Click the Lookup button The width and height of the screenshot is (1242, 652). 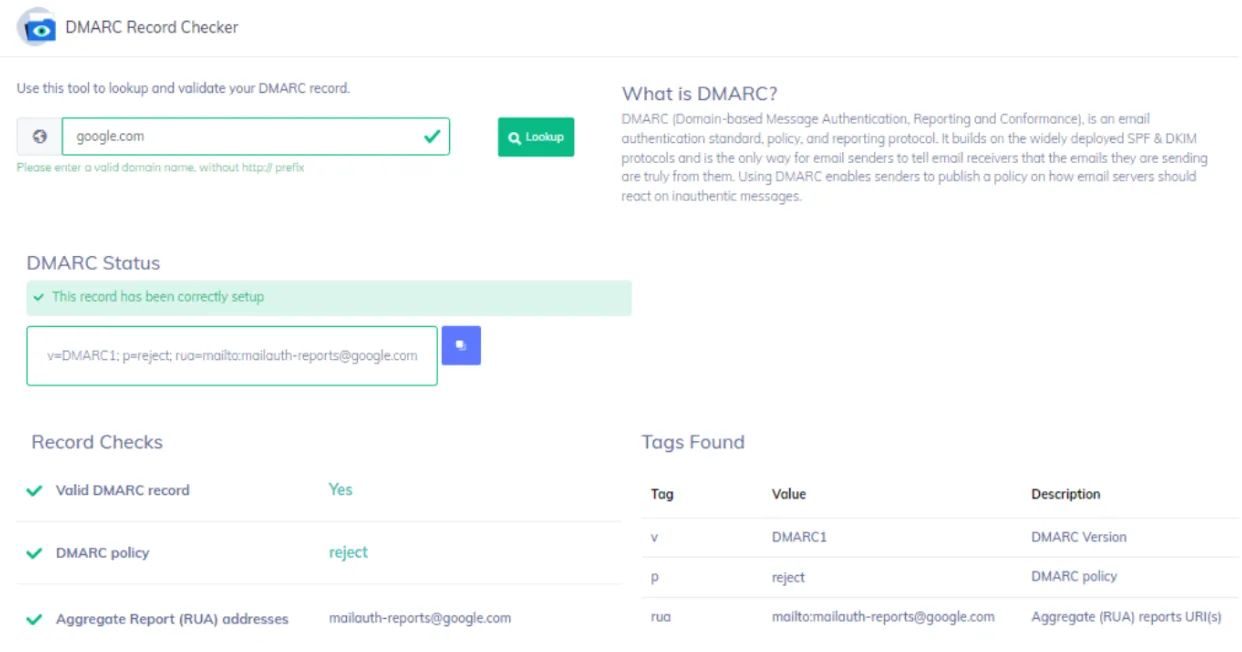[x=536, y=137]
